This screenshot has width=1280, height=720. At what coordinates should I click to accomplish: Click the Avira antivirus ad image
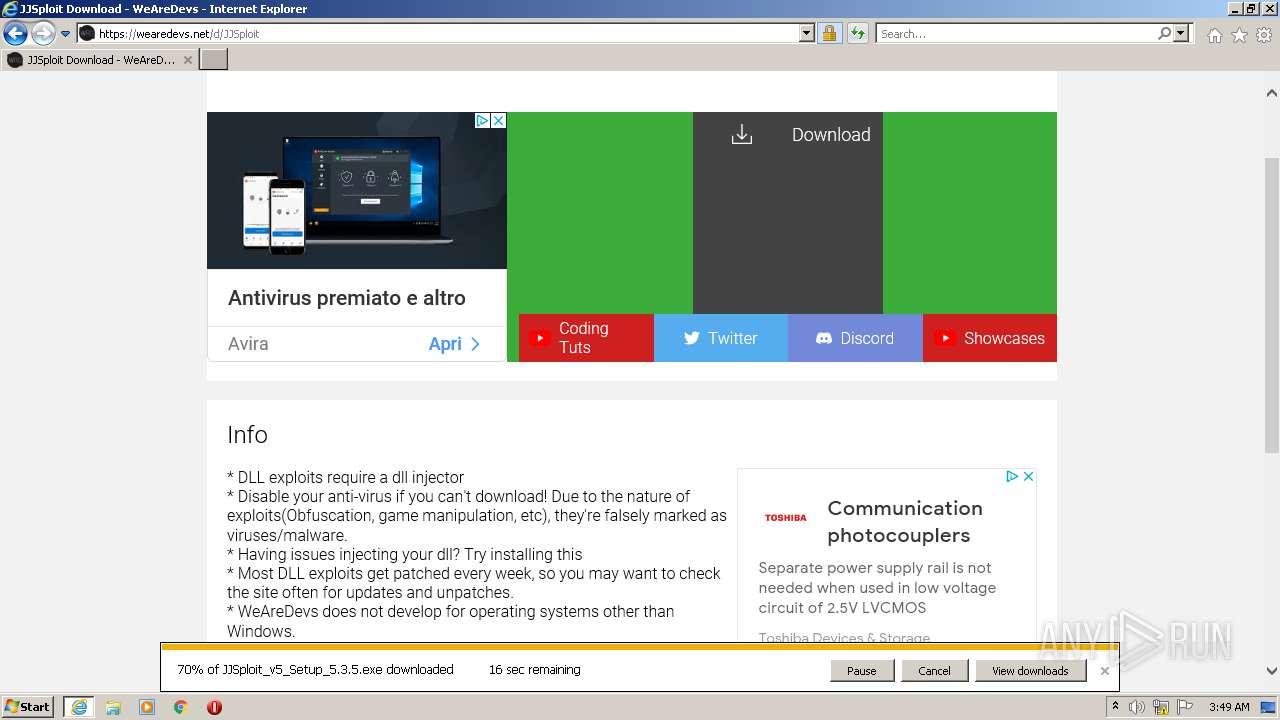pos(357,190)
